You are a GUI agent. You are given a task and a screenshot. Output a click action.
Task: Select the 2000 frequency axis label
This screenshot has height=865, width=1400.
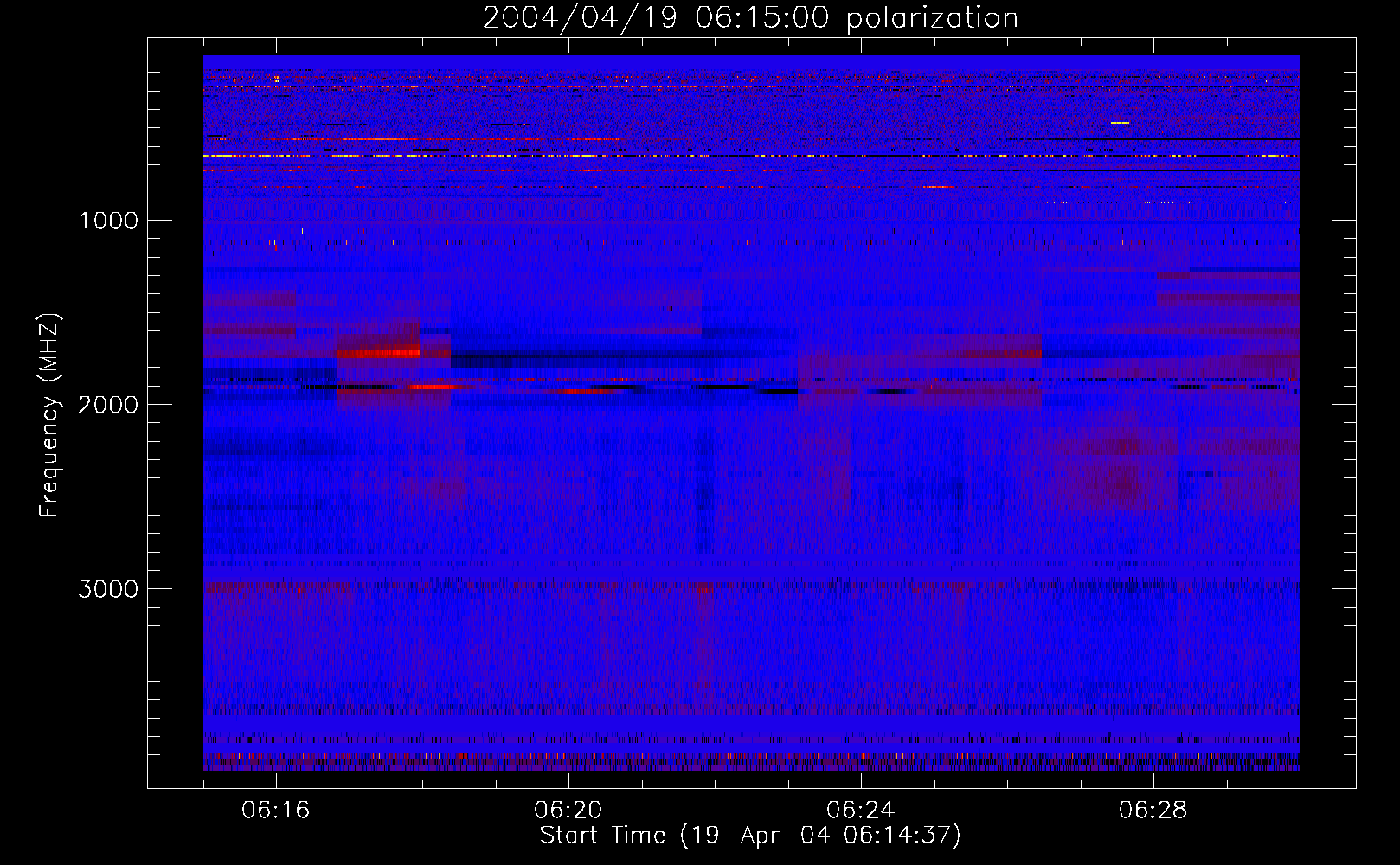pyautogui.click(x=108, y=405)
